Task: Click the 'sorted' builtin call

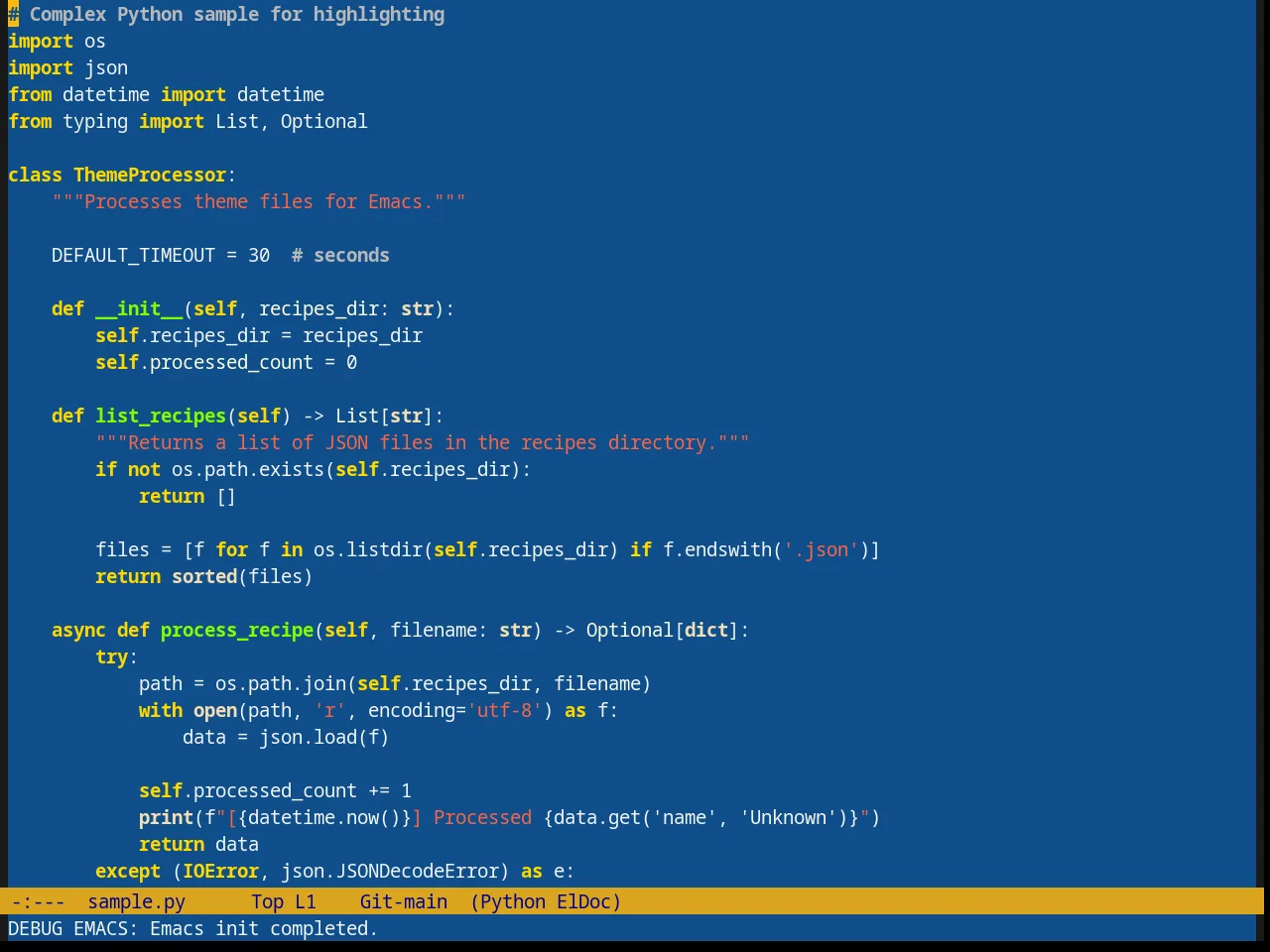Action: [x=204, y=576]
